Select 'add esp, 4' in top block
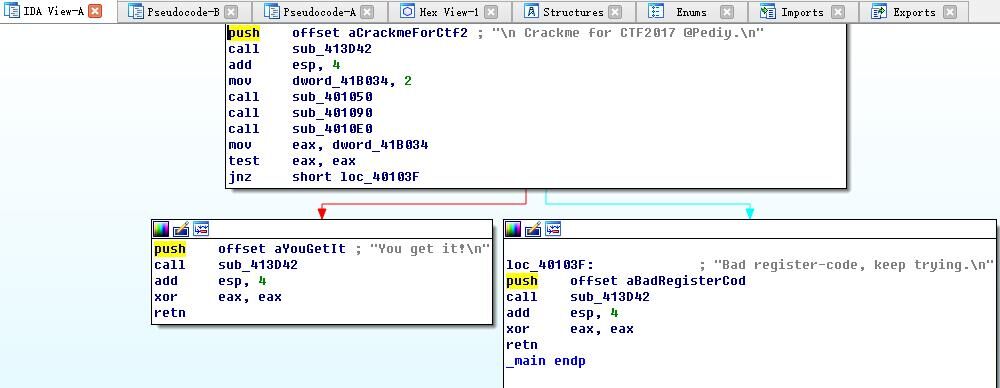Viewport: 1000px width, 388px height. point(285,64)
